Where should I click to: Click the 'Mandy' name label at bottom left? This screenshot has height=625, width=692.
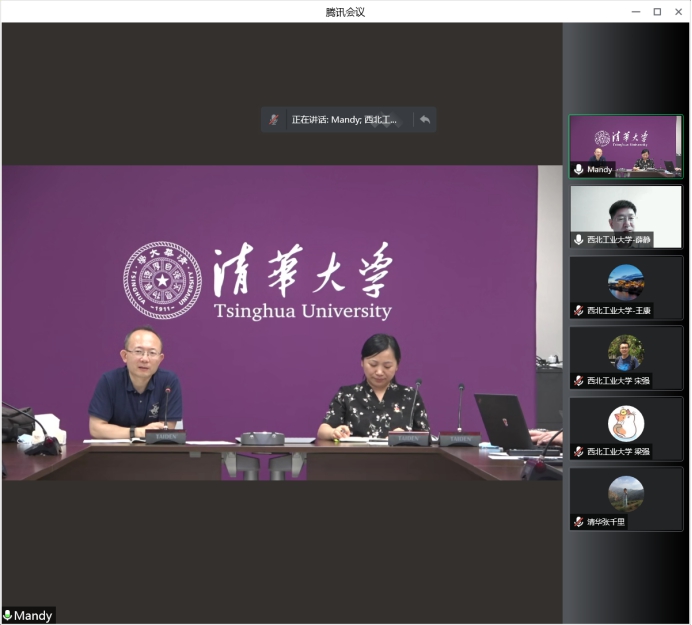pos(33,616)
